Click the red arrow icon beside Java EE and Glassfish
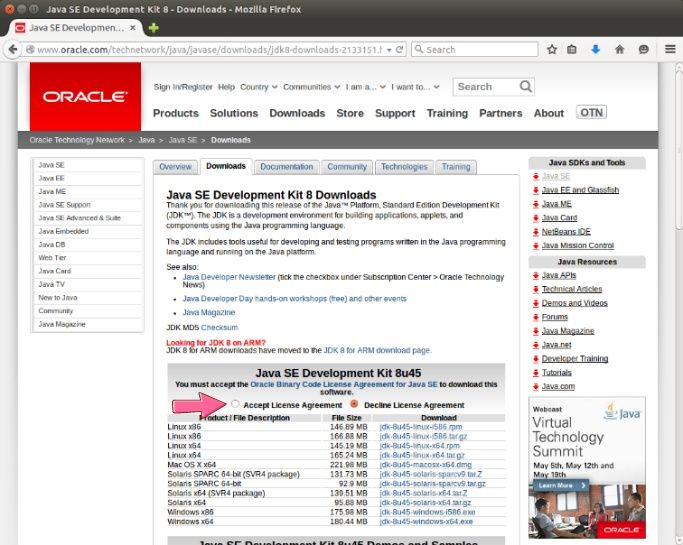This screenshot has width=683, height=545. (536, 190)
